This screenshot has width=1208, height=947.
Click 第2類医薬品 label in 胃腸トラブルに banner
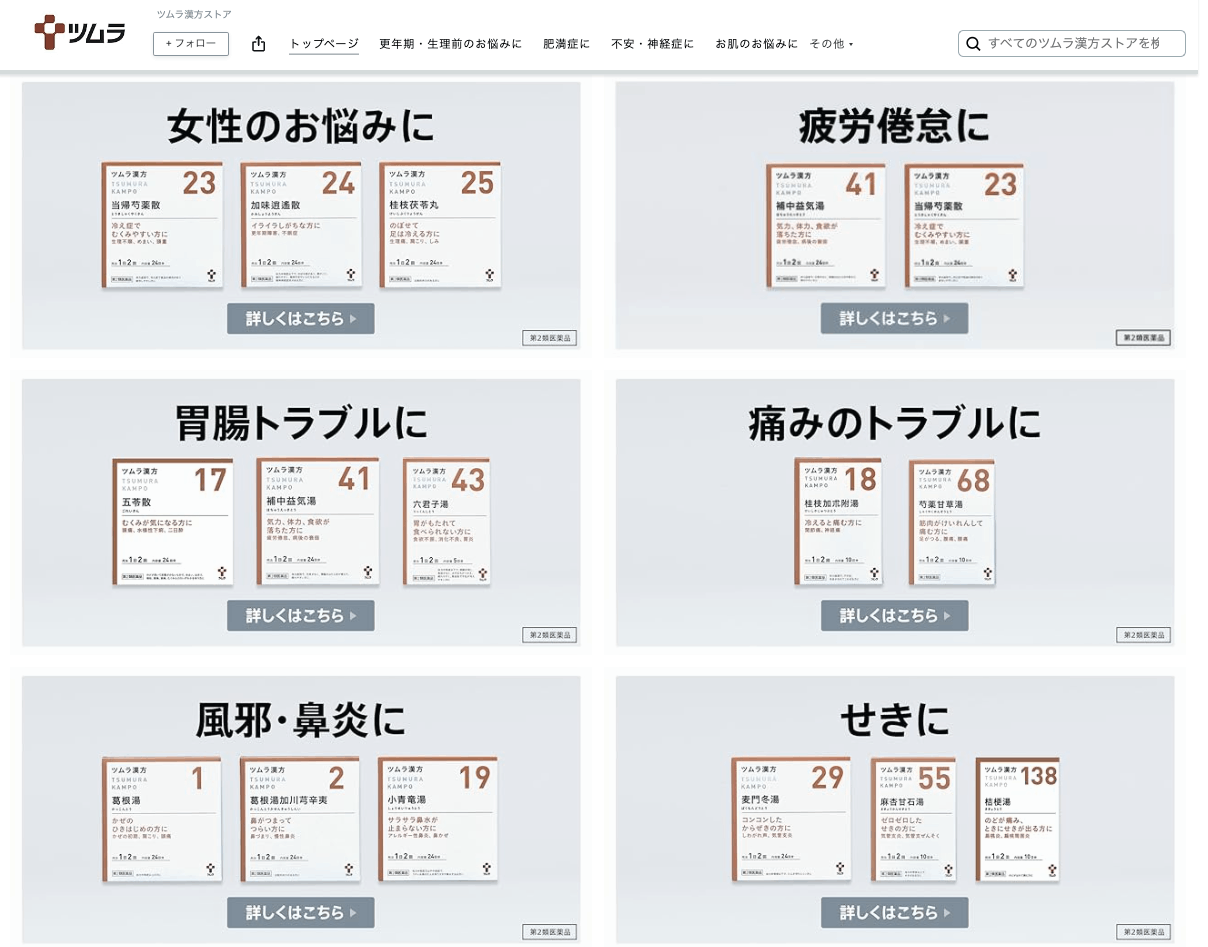(x=549, y=635)
